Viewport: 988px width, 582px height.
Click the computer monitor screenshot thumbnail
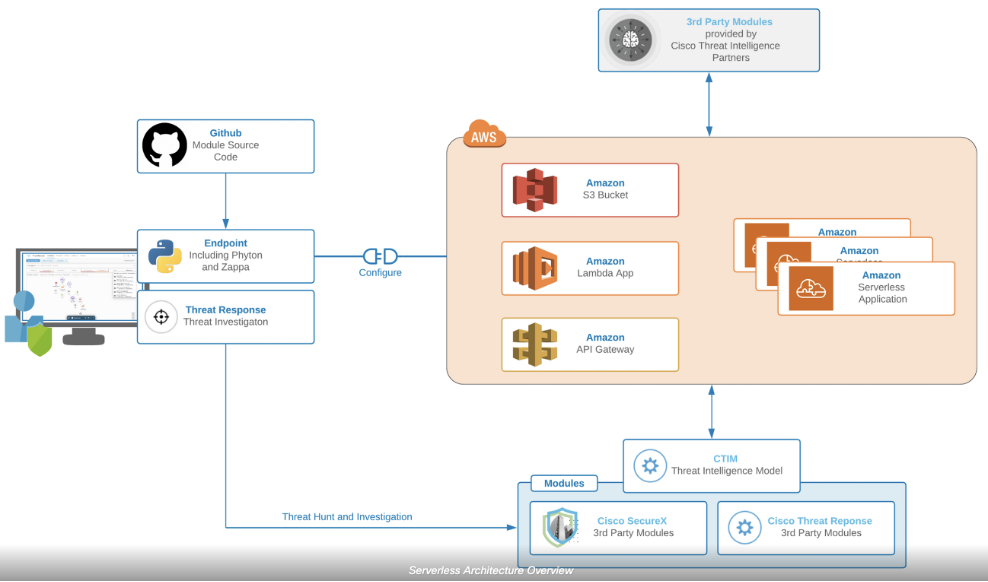tap(78, 288)
